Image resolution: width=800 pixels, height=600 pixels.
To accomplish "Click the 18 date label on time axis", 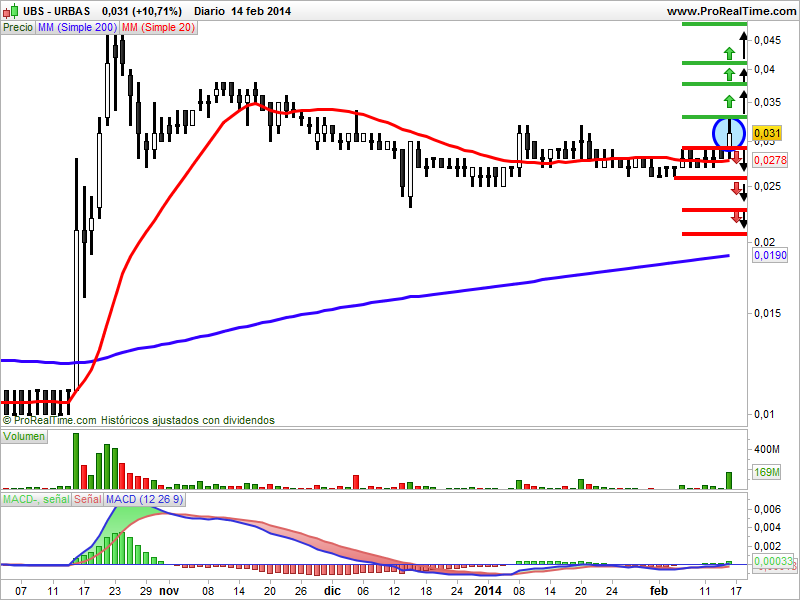I will tap(426, 591).
